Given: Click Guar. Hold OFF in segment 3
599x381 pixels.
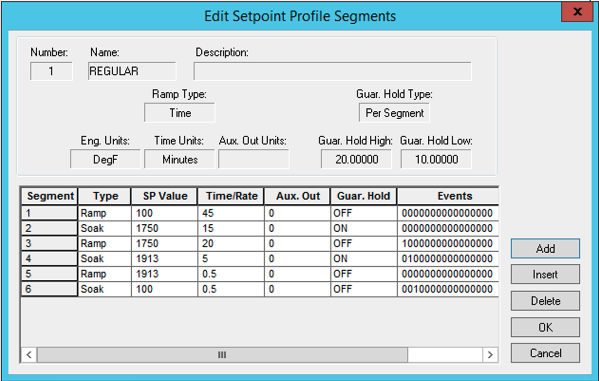Looking at the screenshot, I should coord(364,243).
